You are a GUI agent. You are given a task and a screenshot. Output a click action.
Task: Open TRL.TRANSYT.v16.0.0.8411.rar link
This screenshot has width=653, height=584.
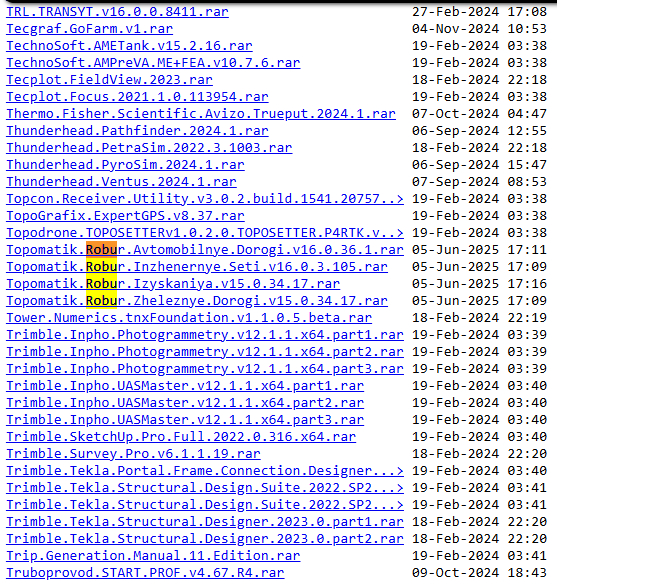click(117, 12)
